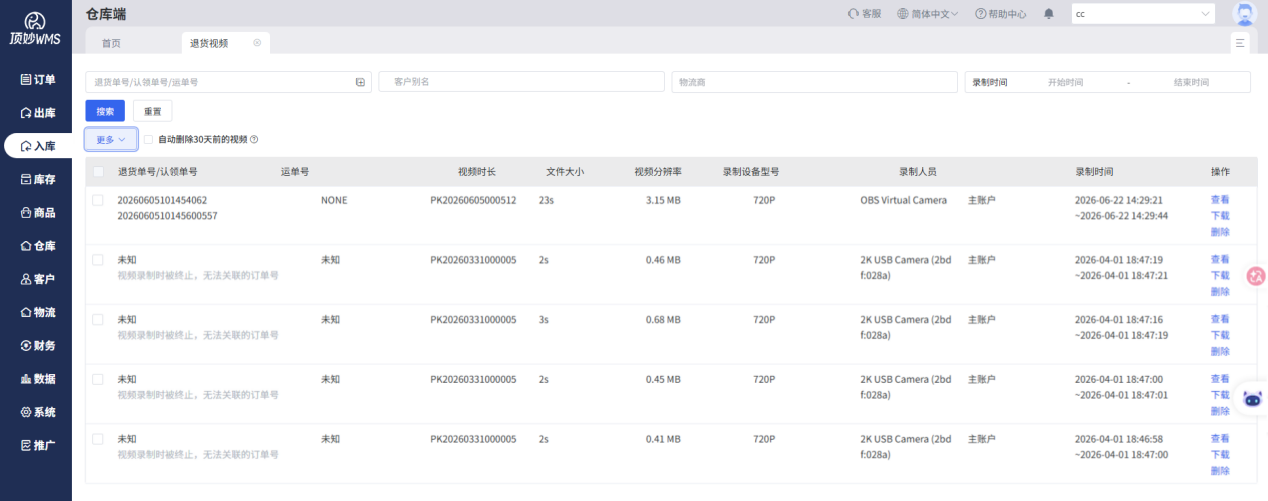Click 下载 for the OBS Virtual Camera row

pos(1220,215)
